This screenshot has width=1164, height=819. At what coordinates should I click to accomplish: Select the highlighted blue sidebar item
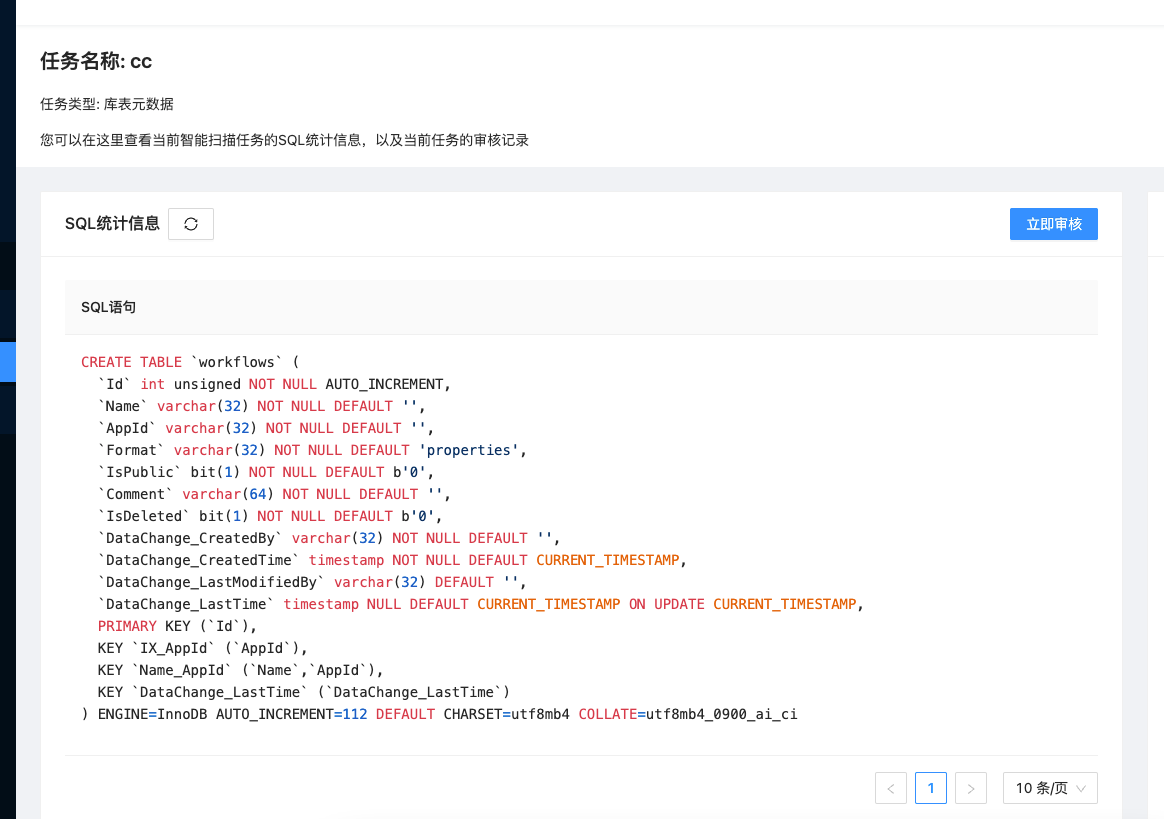tap(6, 362)
